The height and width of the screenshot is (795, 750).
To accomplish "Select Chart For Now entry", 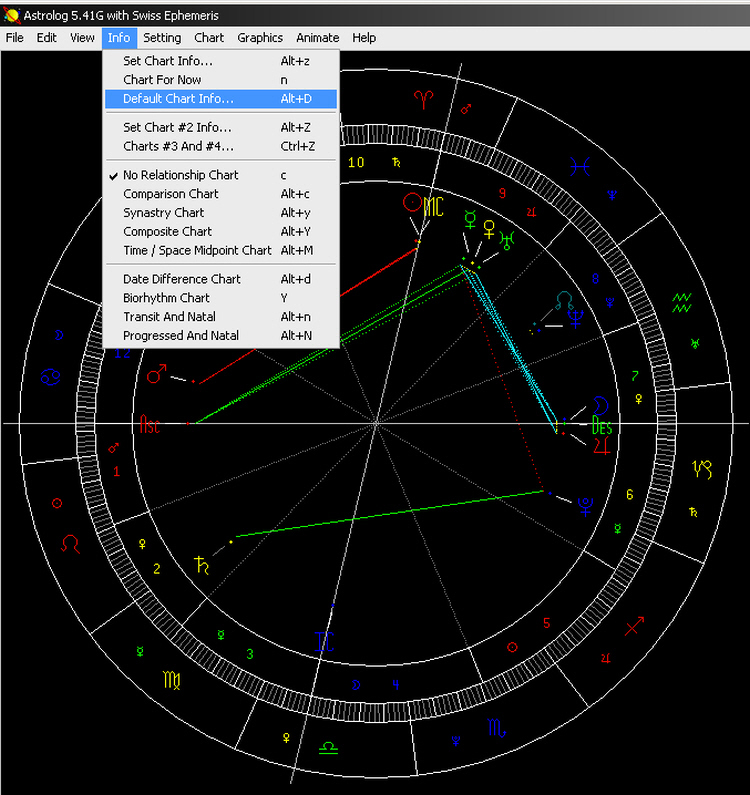I will (221, 80).
